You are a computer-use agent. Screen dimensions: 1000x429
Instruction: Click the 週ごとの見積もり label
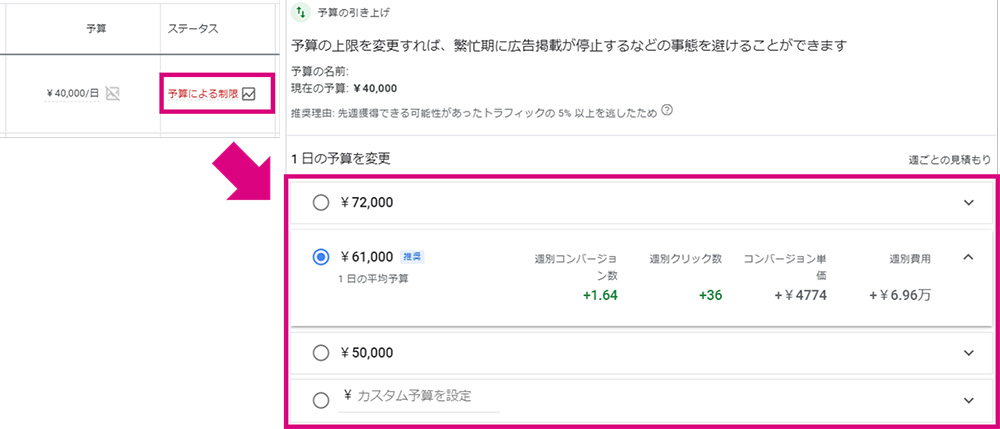(x=950, y=159)
